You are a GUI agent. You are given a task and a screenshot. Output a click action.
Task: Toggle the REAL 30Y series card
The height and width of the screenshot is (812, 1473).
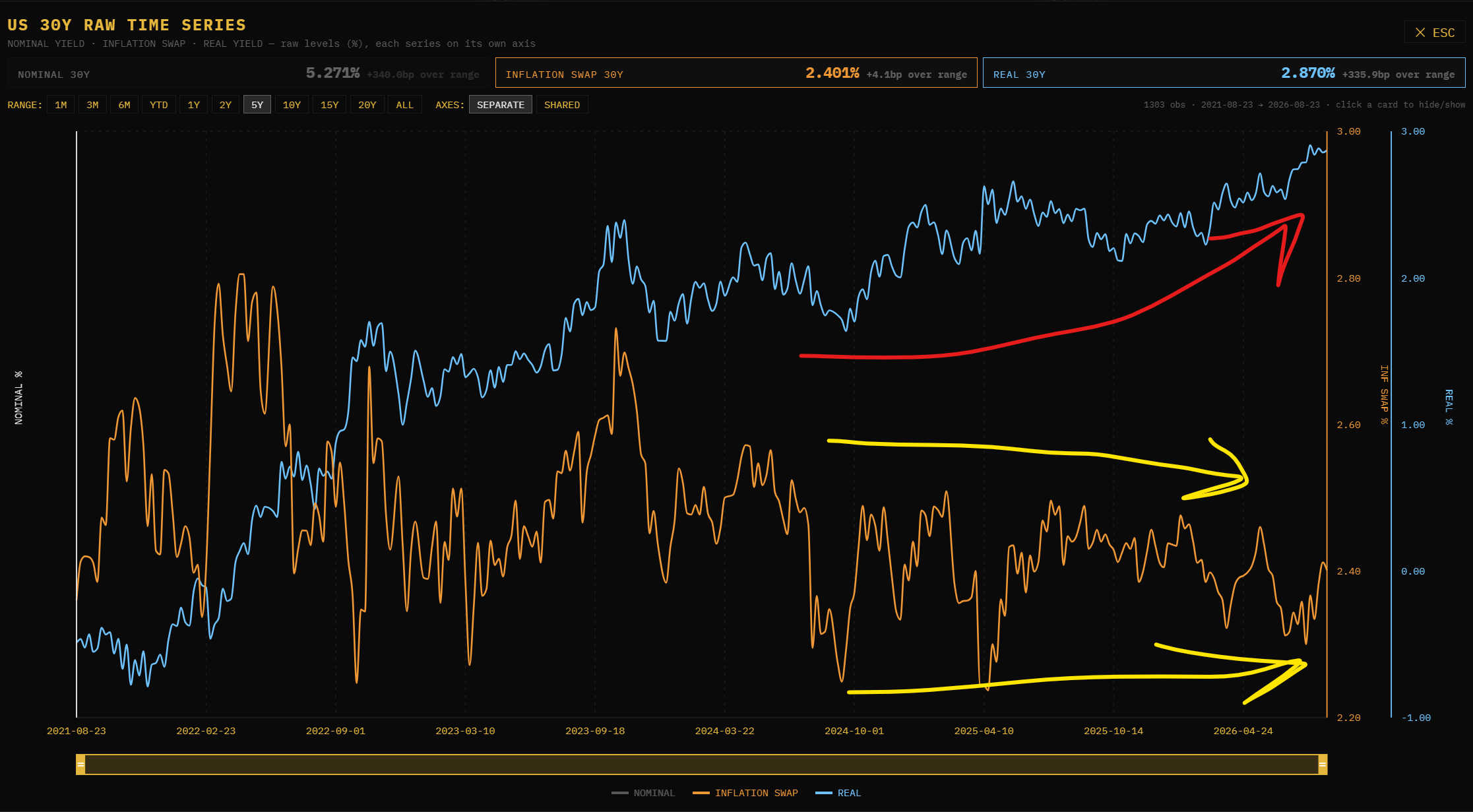tap(1224, 73)
